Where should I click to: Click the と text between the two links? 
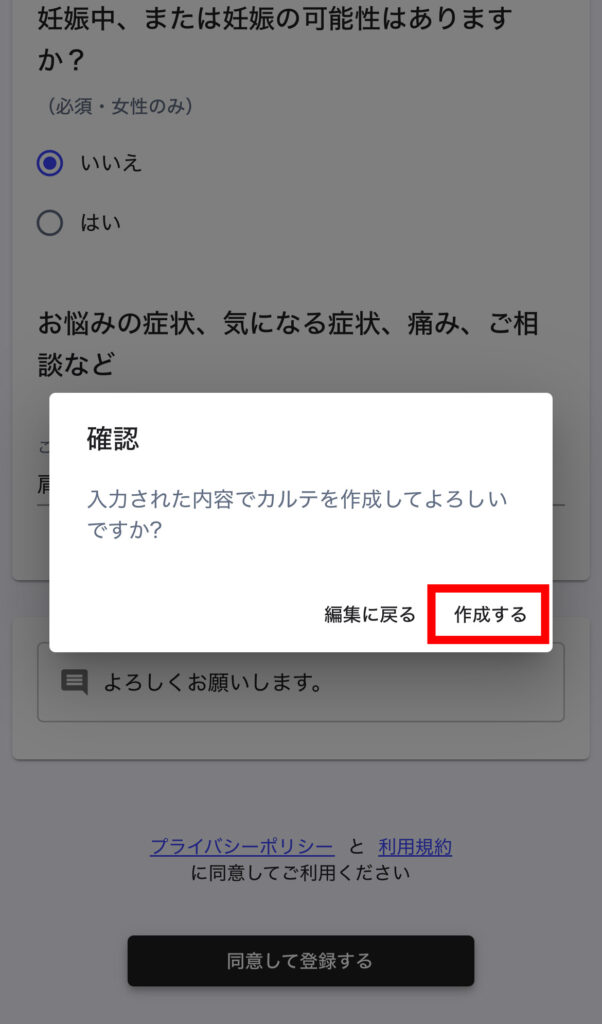356,847
